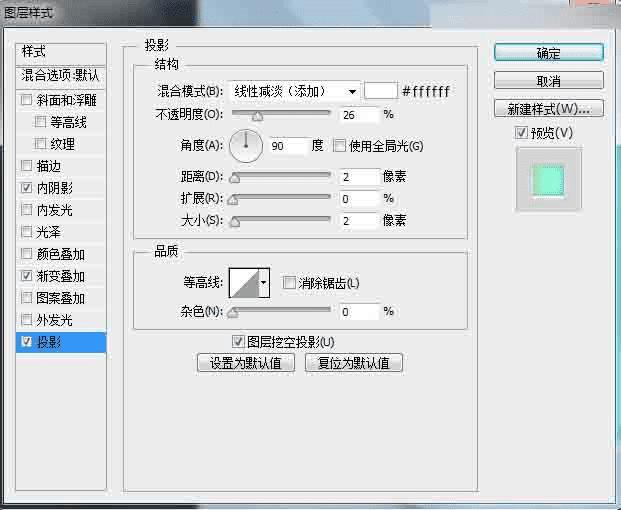This screenshot has width=621, height=510.
Task: Enable the 描边 stroke checkbox
Action: (x=26, y=166)
